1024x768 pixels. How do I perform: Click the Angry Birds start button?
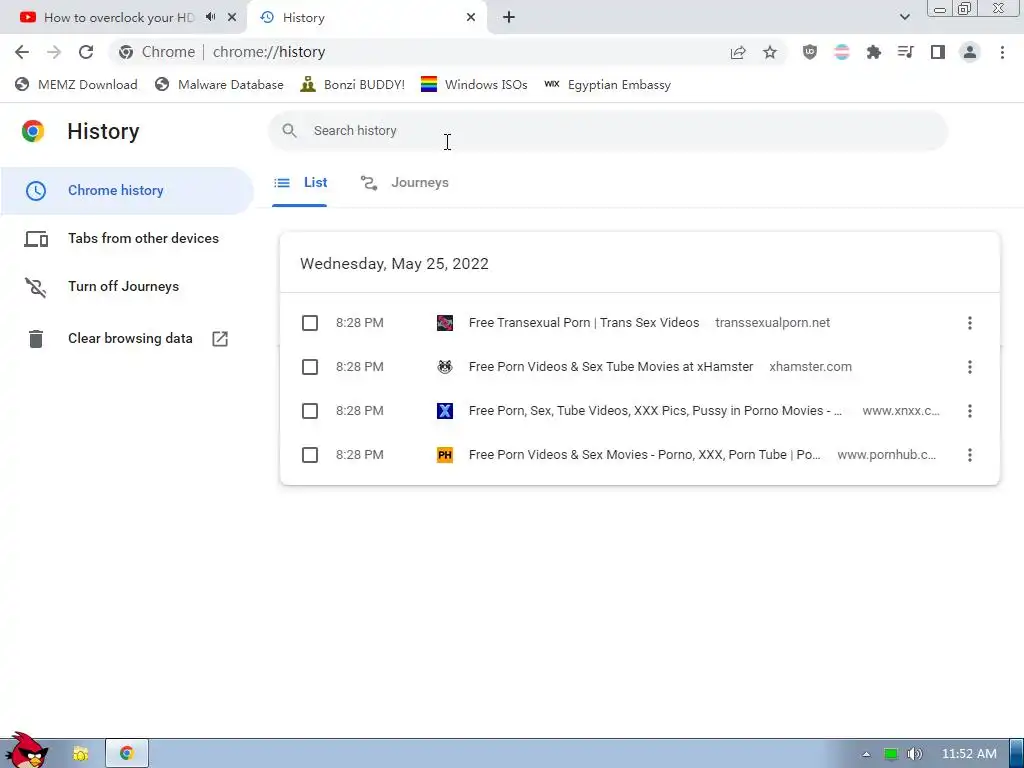[x=27, y=751]
